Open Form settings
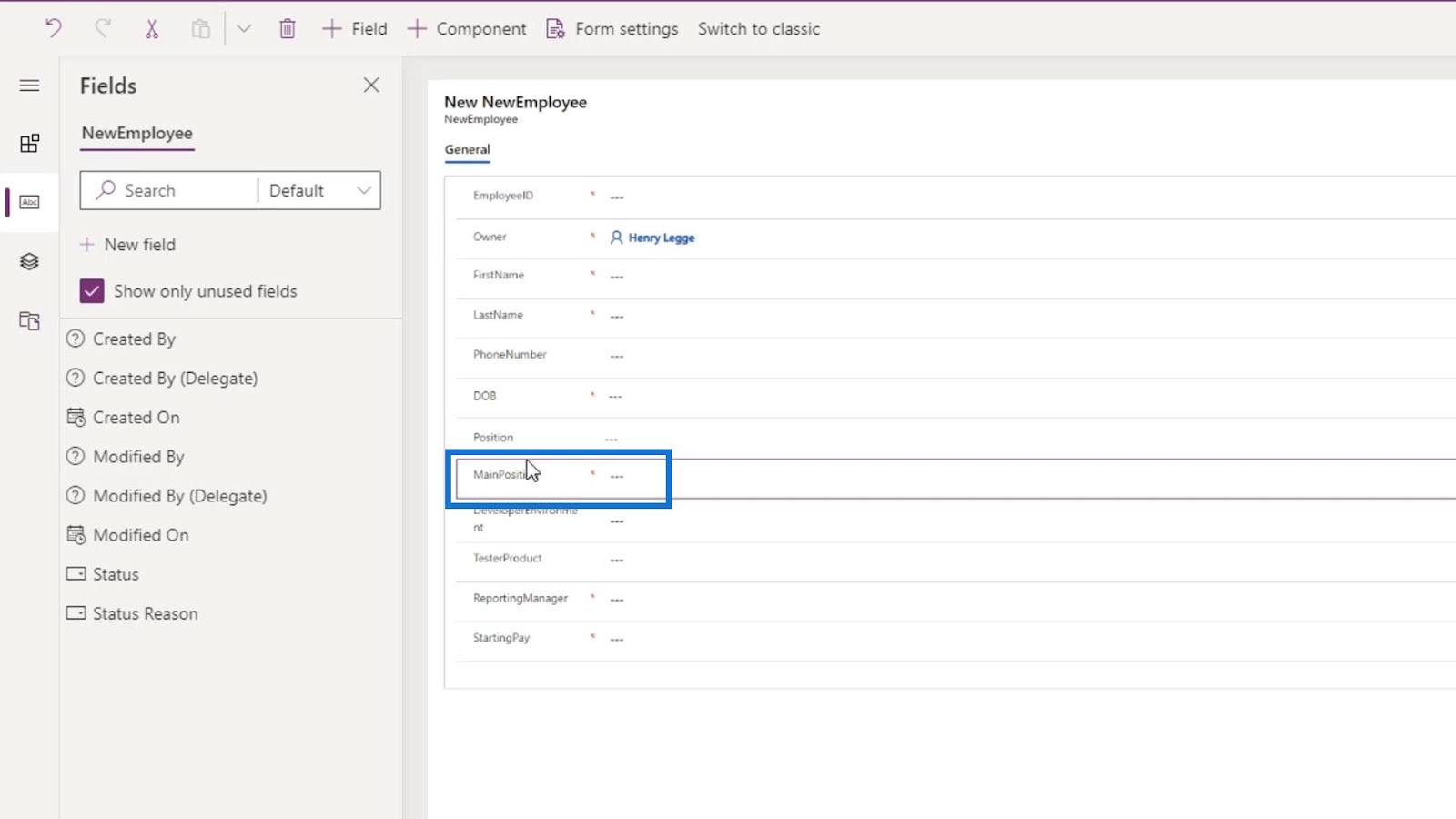Image resolution: width=1456 pixels, height=819 pixels. click(x=612, y=28)
